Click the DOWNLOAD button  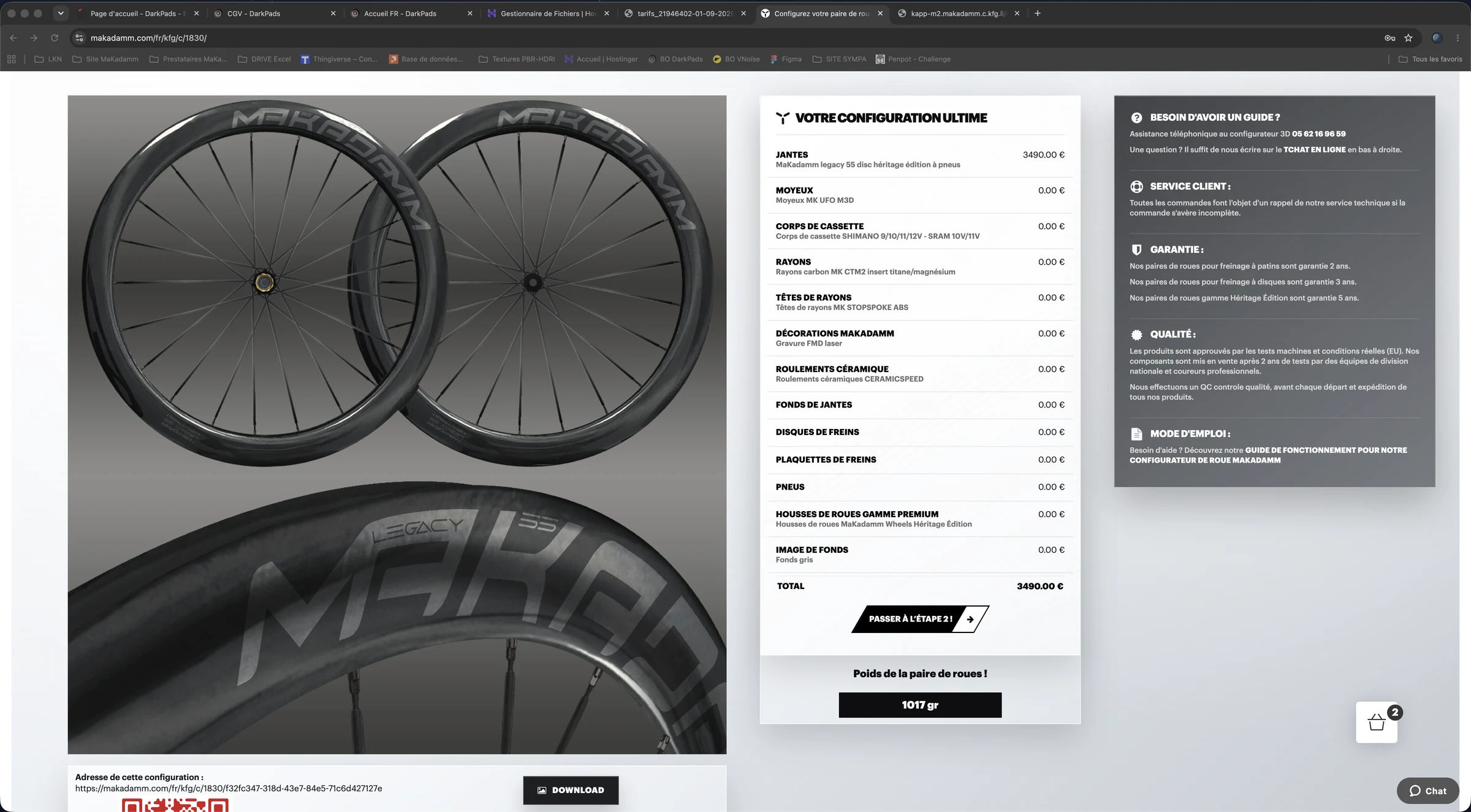tap(571, 790)
